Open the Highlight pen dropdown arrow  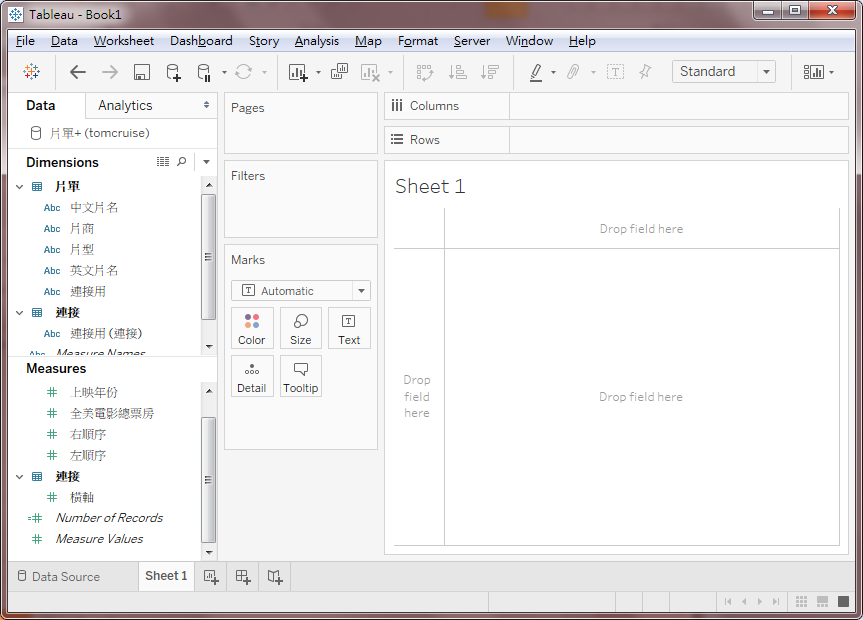point(553,72)
